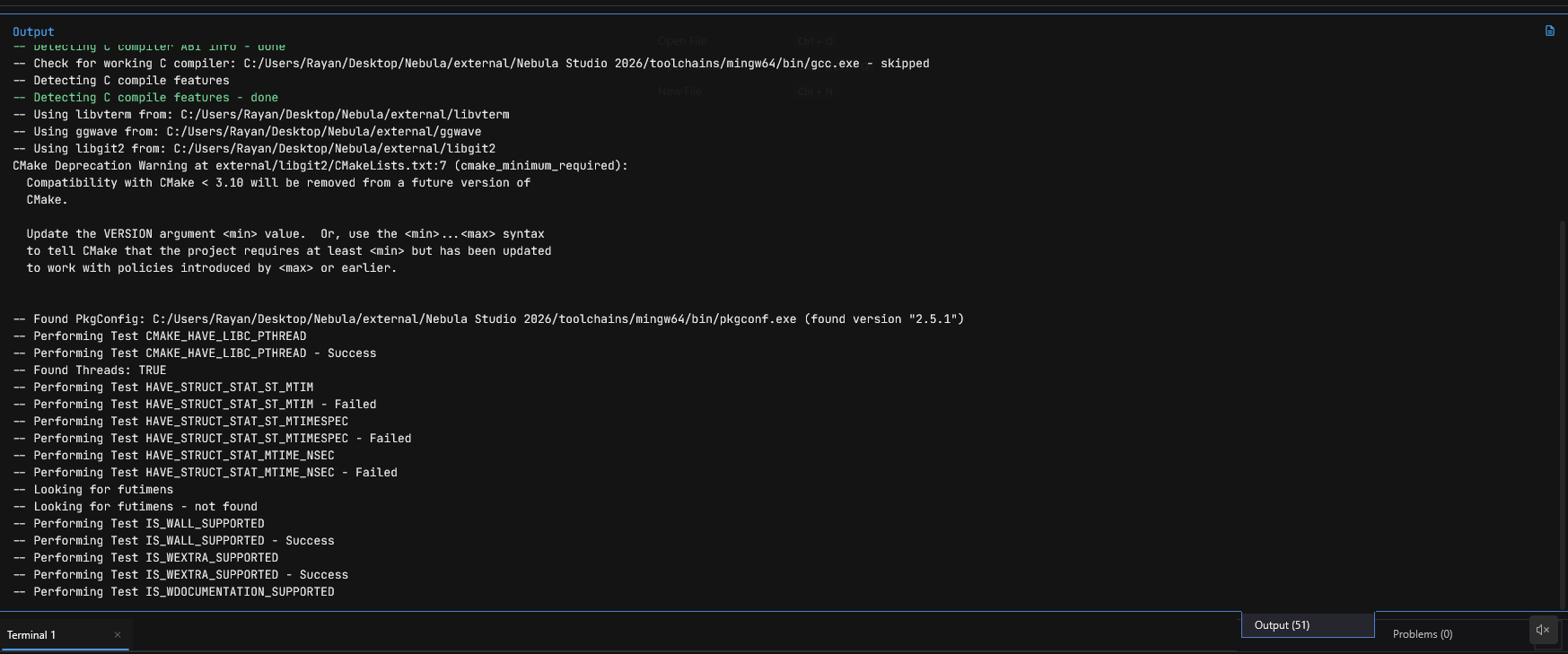Click the faint New File menu entry

[x=679, y=92]
